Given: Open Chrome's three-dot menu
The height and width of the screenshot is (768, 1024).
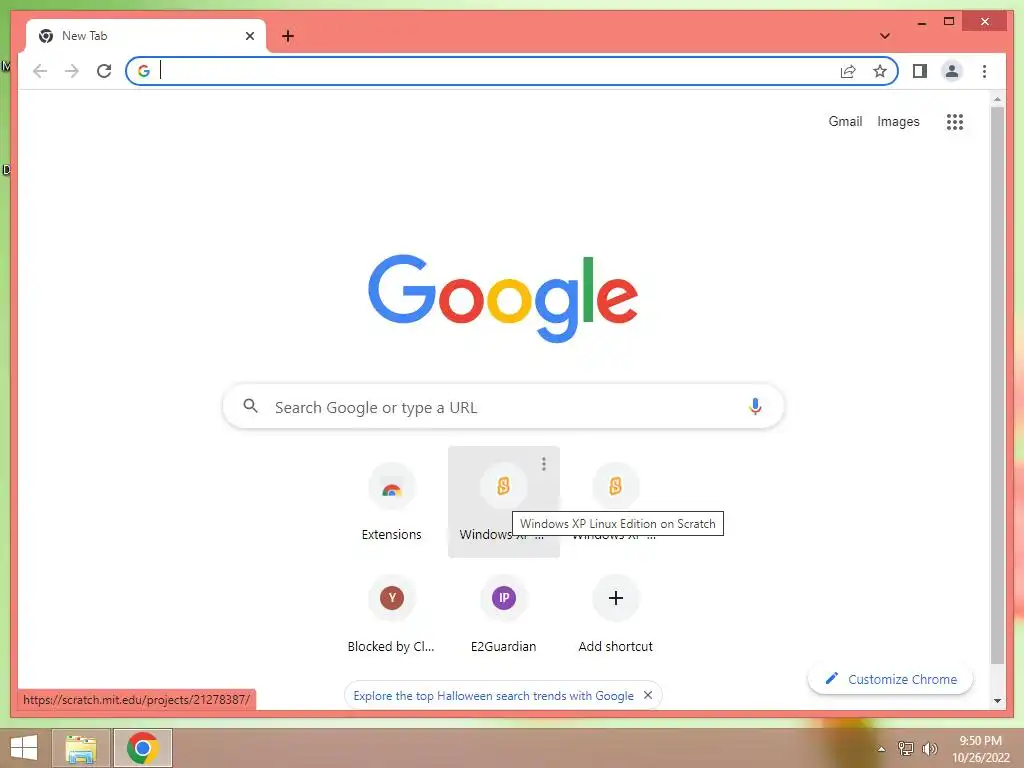Looking at the screenshot, I should [984, 71].
